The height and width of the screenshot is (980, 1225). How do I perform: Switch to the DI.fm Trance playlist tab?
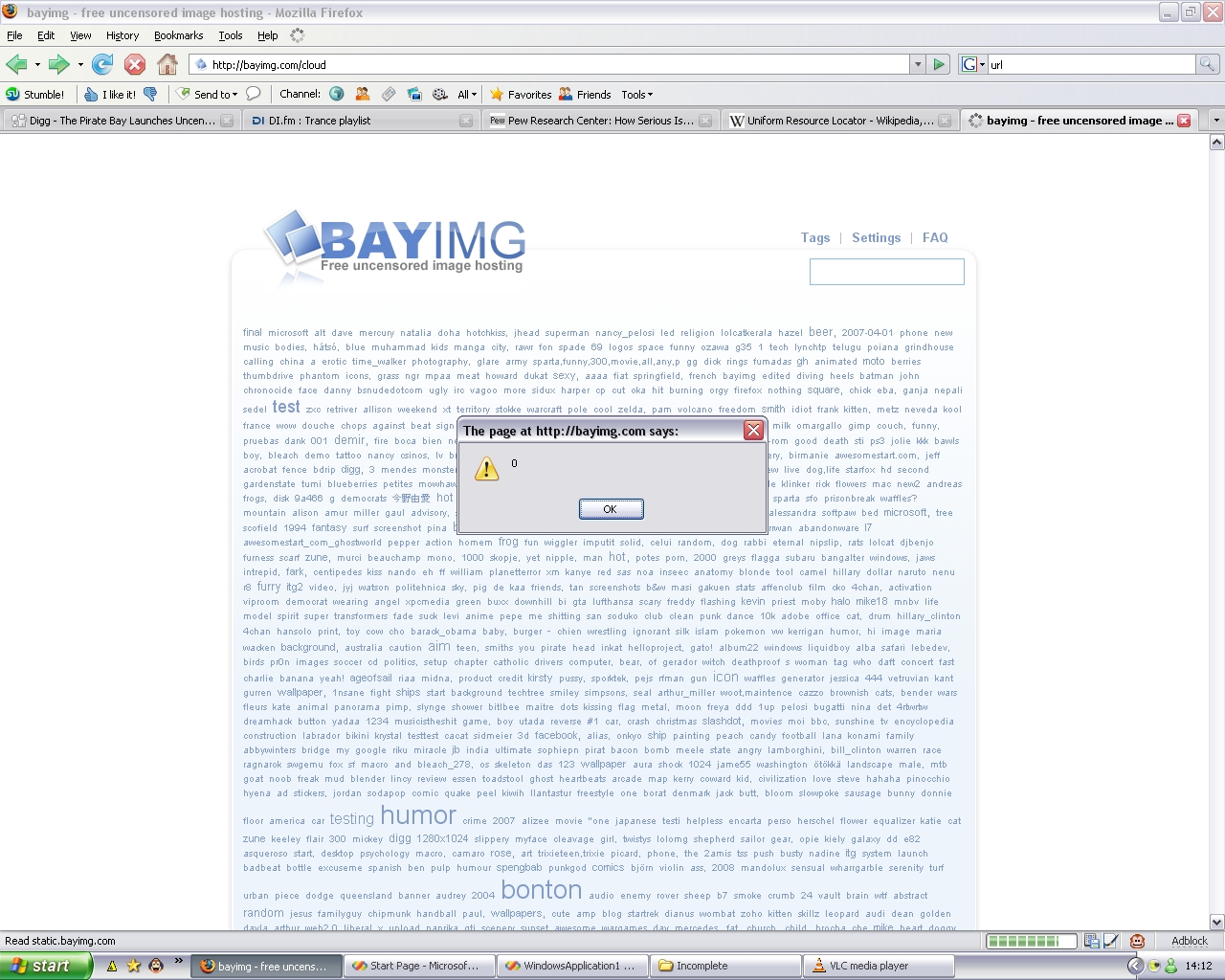pyautogui.click(x=359, y=121)
